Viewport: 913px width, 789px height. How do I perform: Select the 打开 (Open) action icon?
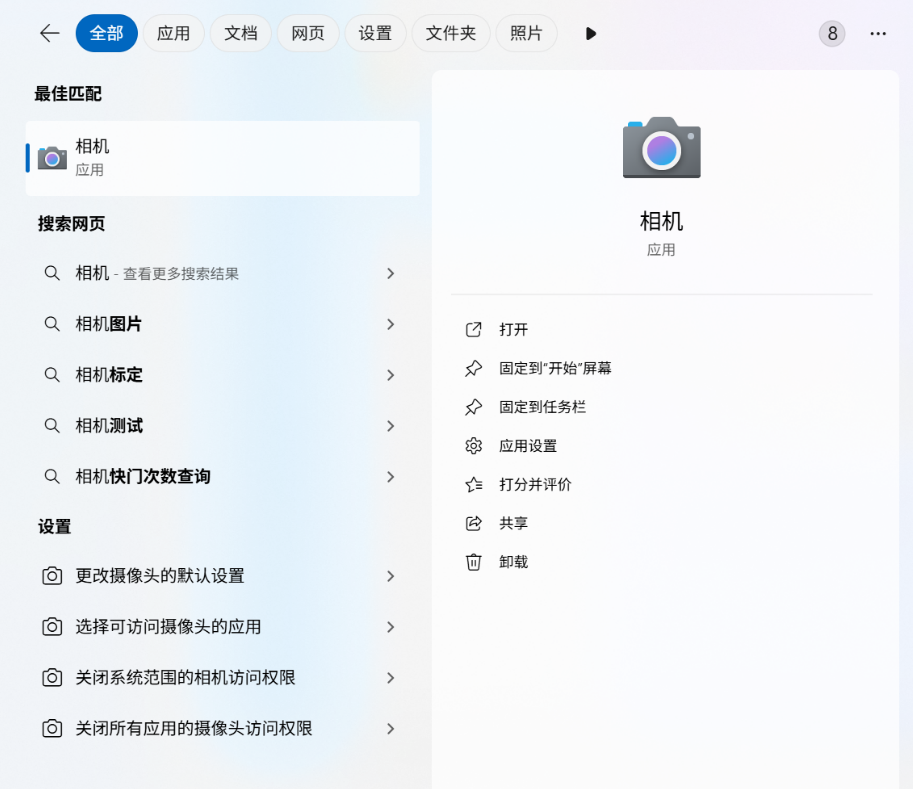[473, 329]
